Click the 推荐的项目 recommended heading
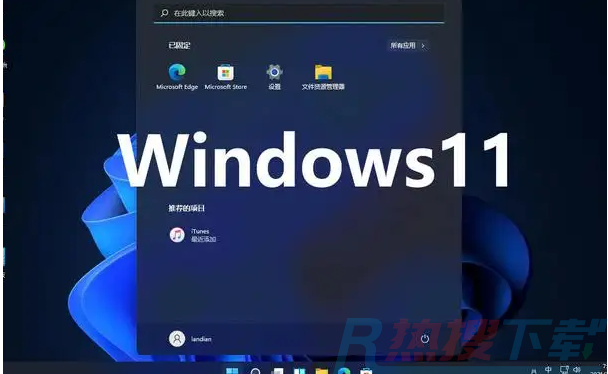This screenshot has height=374, width=608. 186,208
